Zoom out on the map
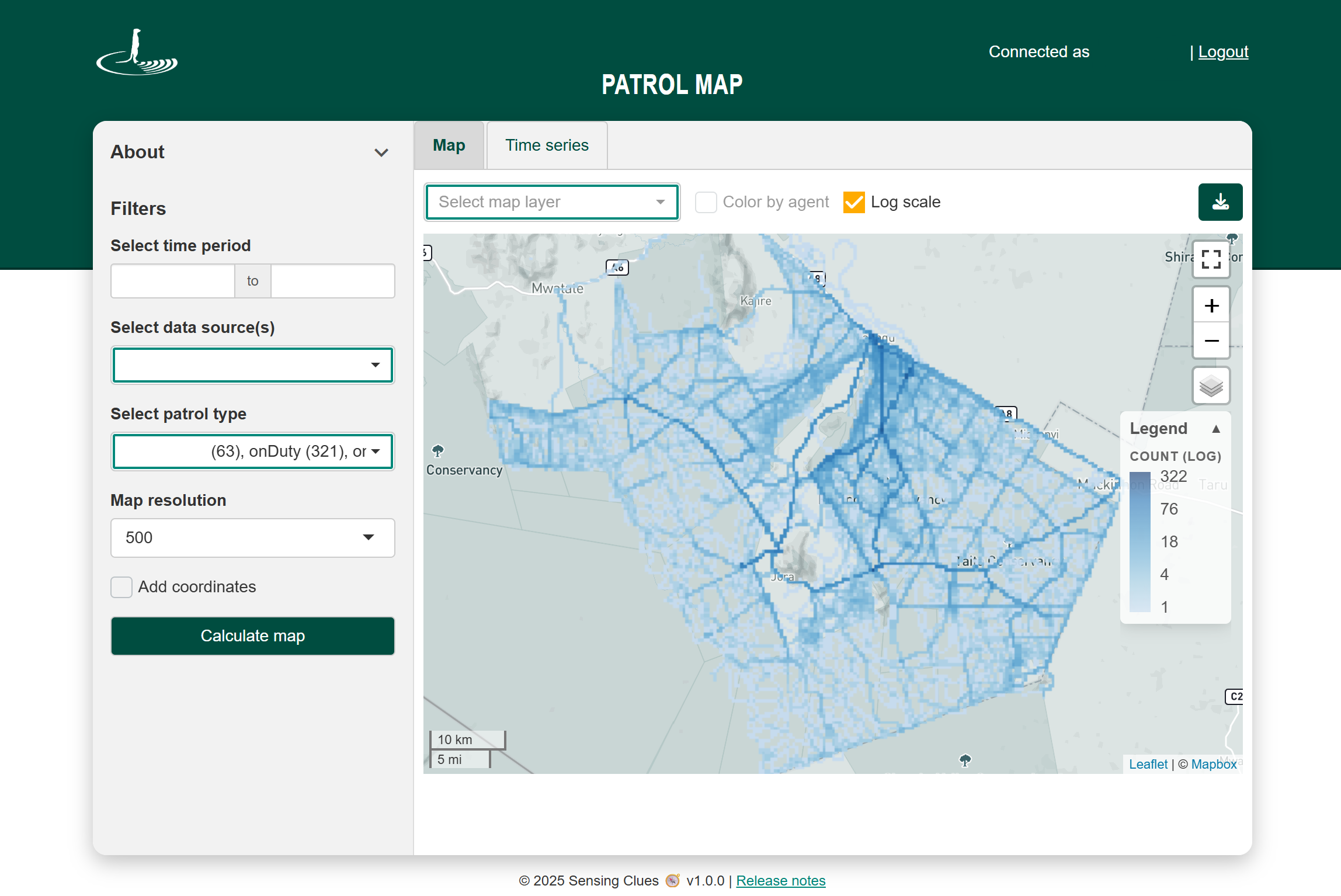This screenshot has width=1341, height=896. coord(1211,341)
